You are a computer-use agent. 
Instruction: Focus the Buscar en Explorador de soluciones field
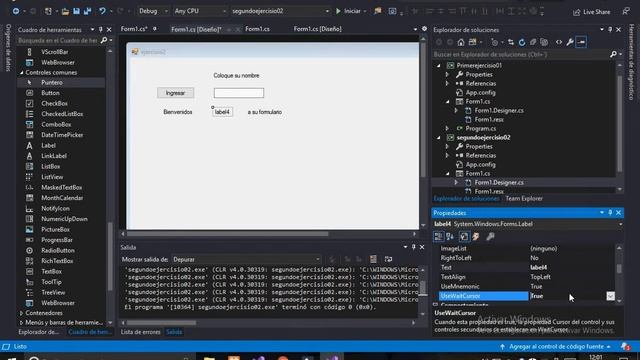point(520,54)
